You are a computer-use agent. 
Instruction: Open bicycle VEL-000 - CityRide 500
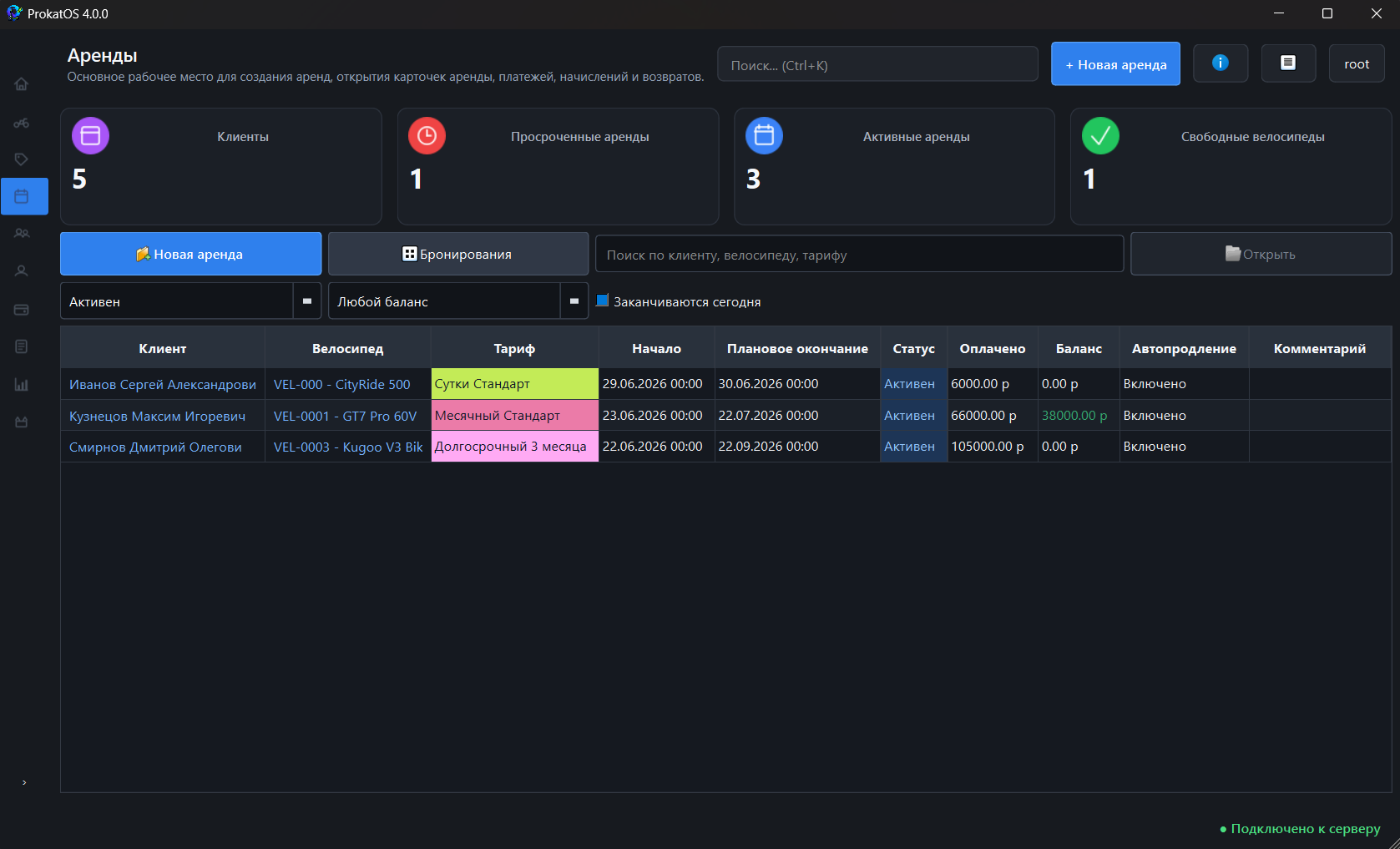click(347, 384)
